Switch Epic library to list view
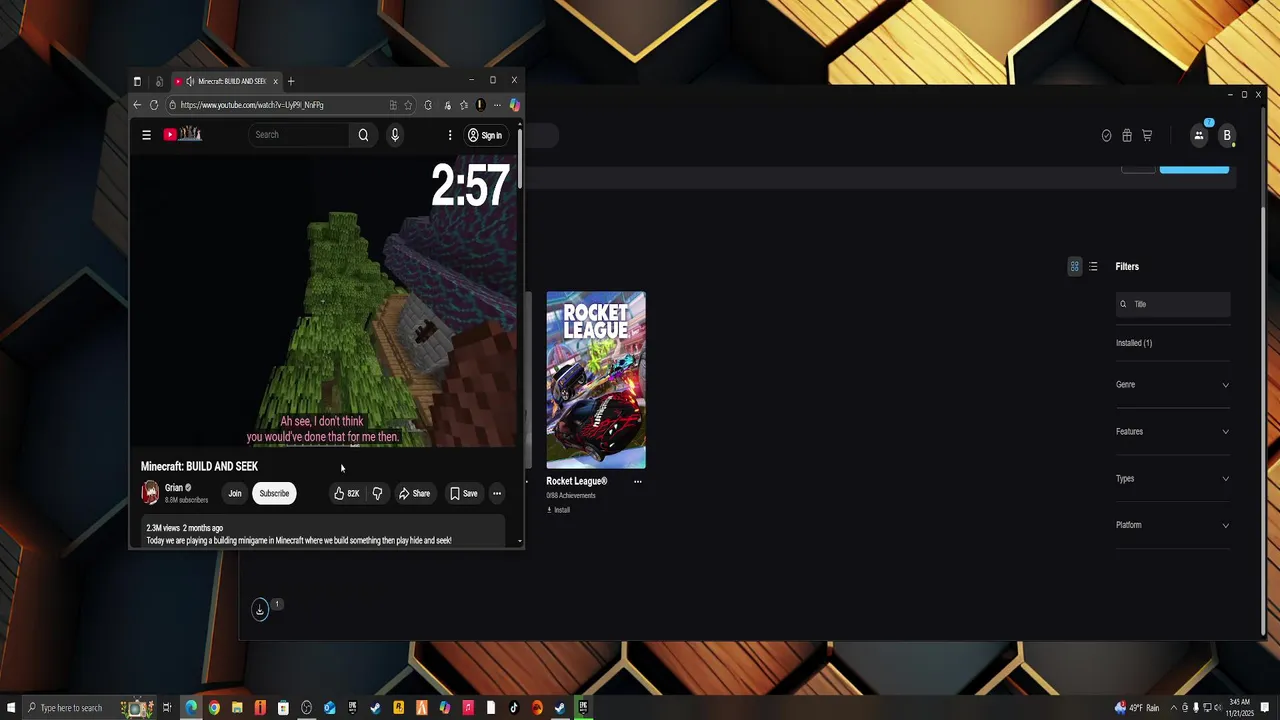This screenshot has width=1280, height=720. click(x=1093, y=267)
